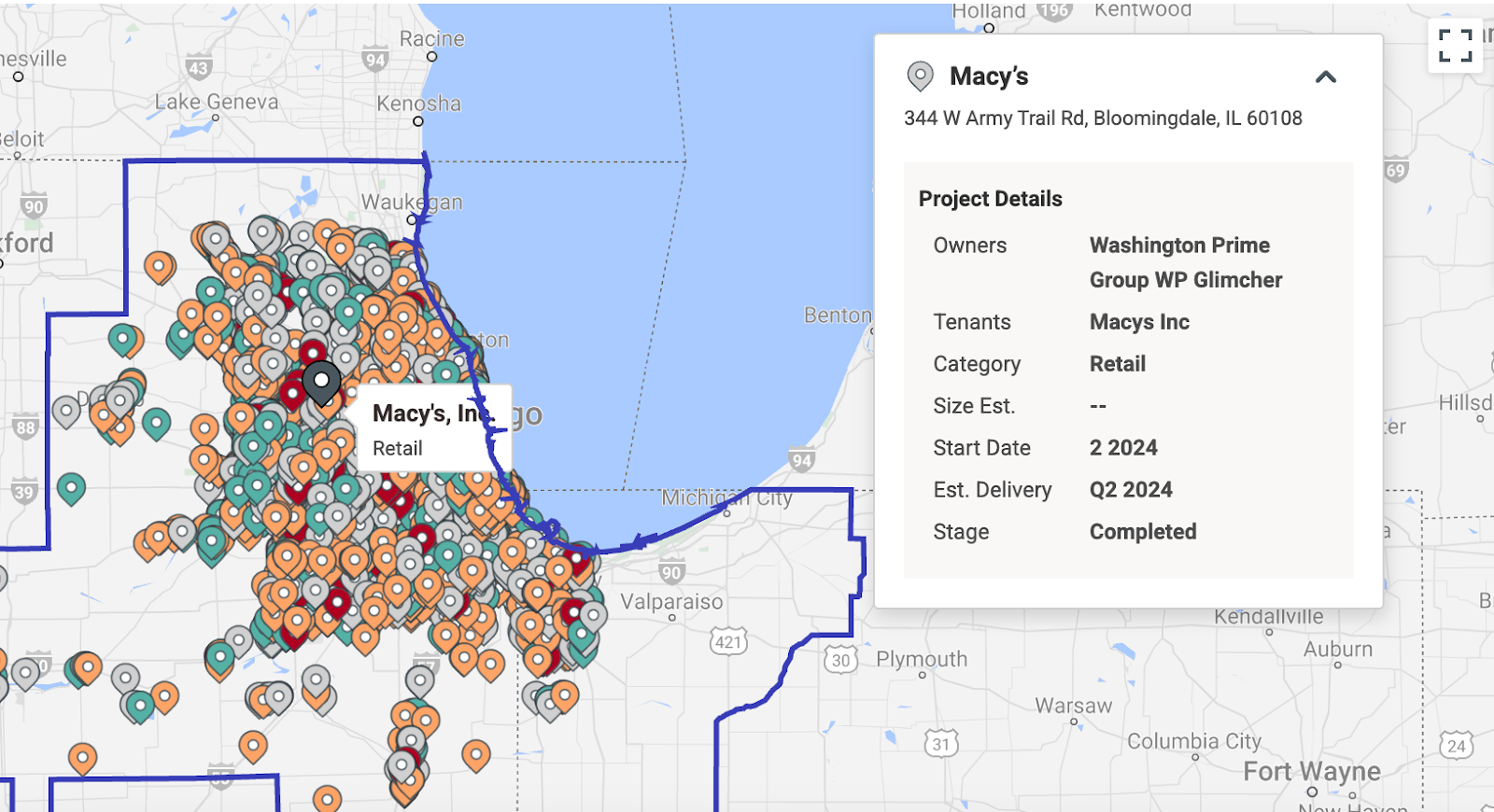The width and height of the screenshot is (1494, 812).
Task: Click the Kenosha city label
Action: (418, 104)
